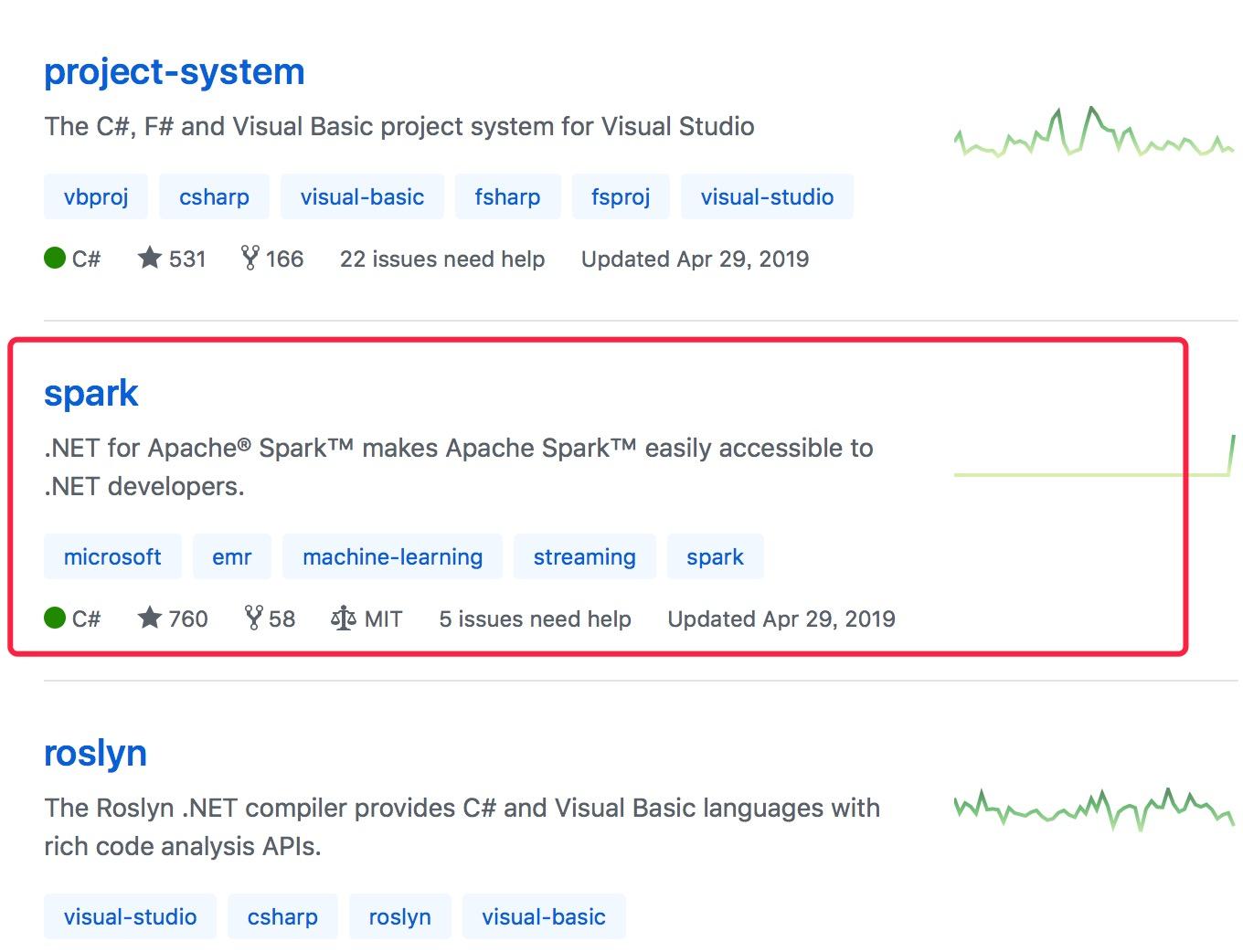Select visual-studio tag under project-system
This screenshot has width=1243, height=952.
pos(767,196)
